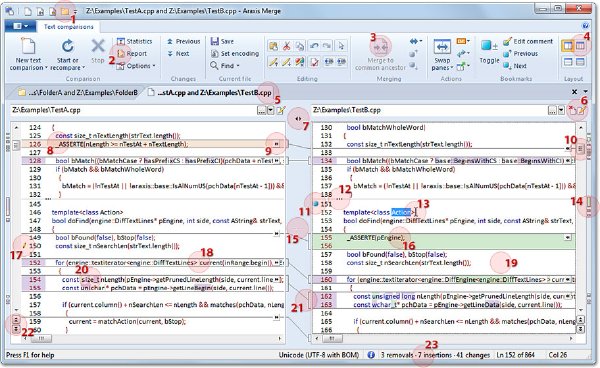Click '3 removals · 7 insertions · 41 changes' text
The image size is (600, 368).
pyautogui.click(x=435, y=355)
